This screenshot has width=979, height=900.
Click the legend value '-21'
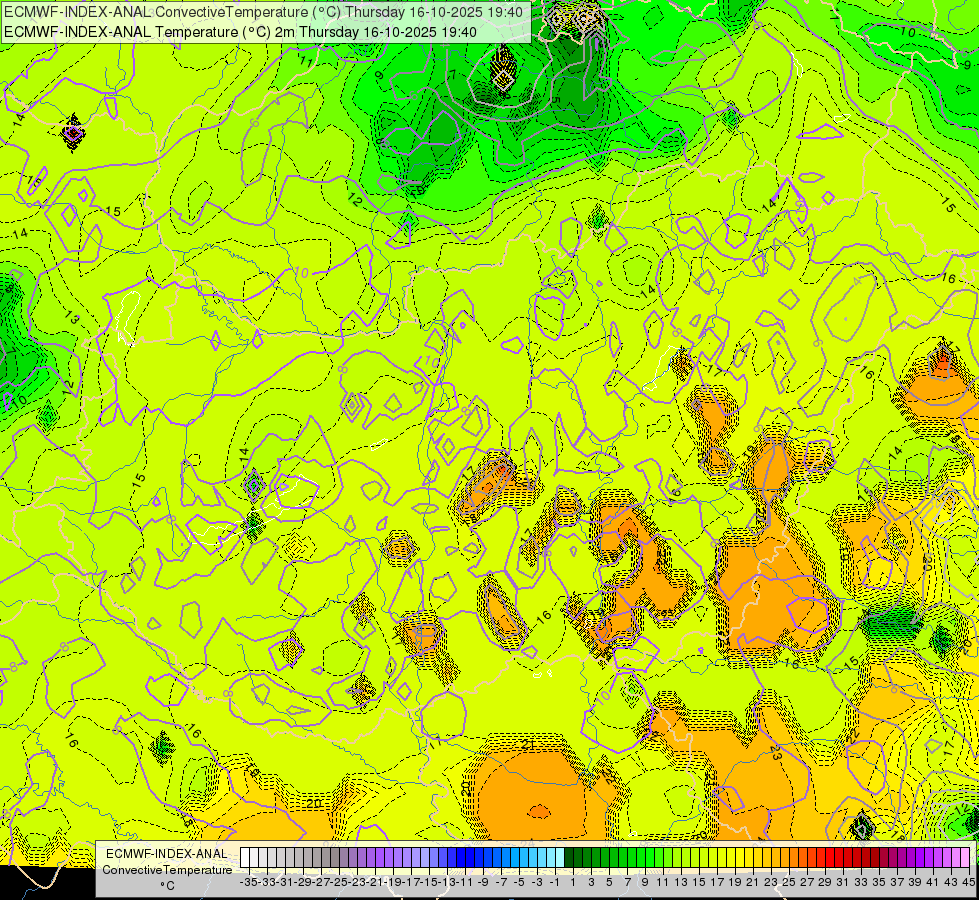click(375, 882)
